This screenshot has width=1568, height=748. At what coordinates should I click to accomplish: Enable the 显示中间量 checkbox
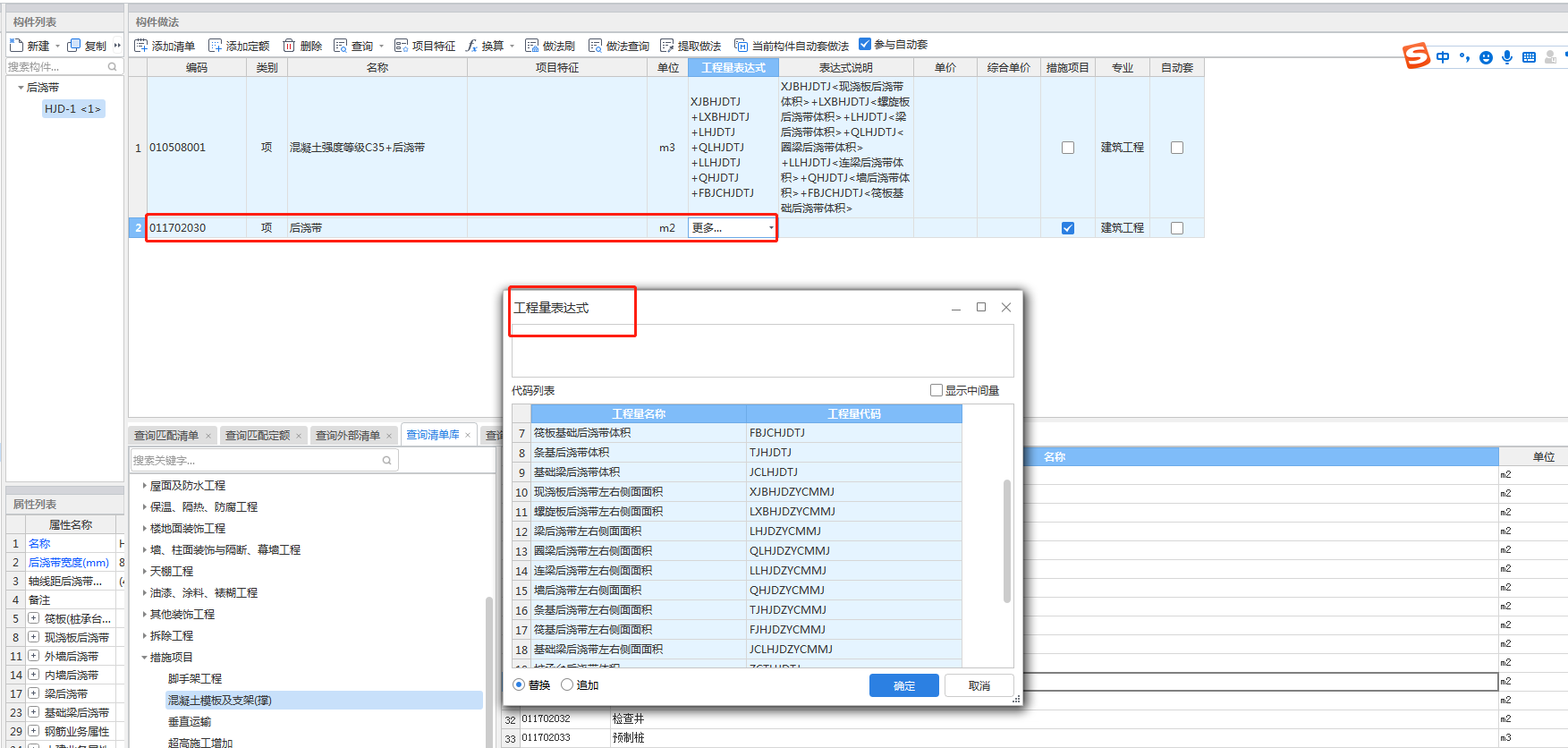tap(937, 390)
